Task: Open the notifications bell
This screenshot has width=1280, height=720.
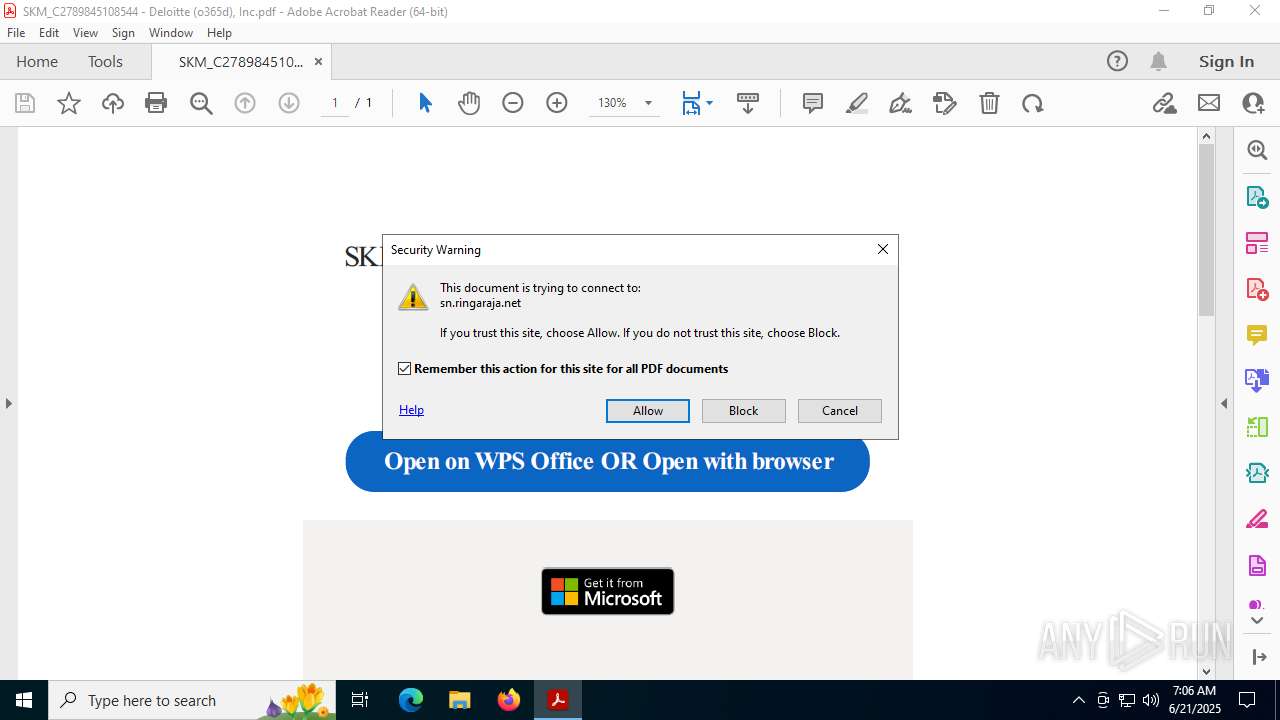Action: pos(1158,61)
